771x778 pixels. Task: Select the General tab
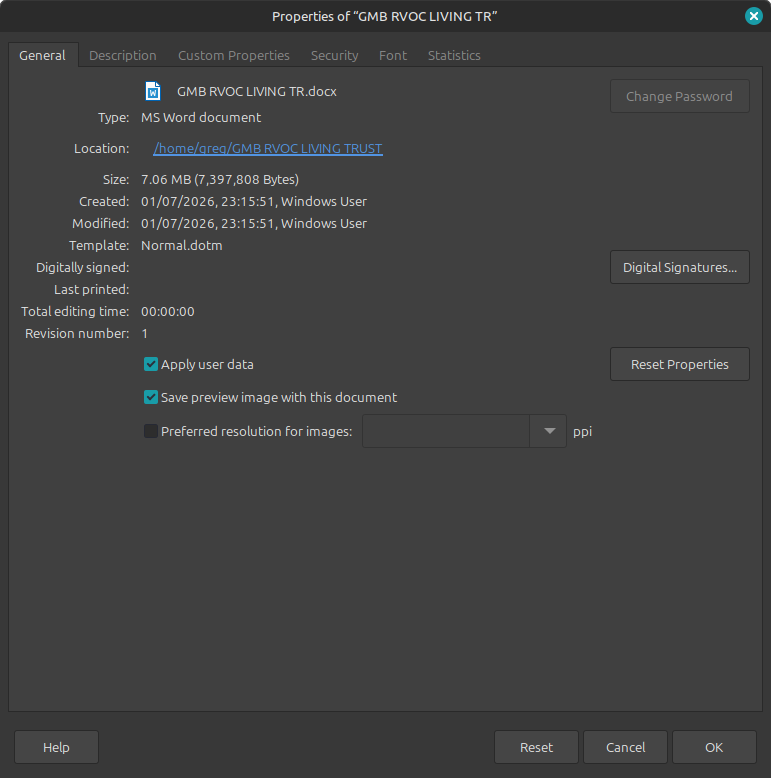coord(43,56)
